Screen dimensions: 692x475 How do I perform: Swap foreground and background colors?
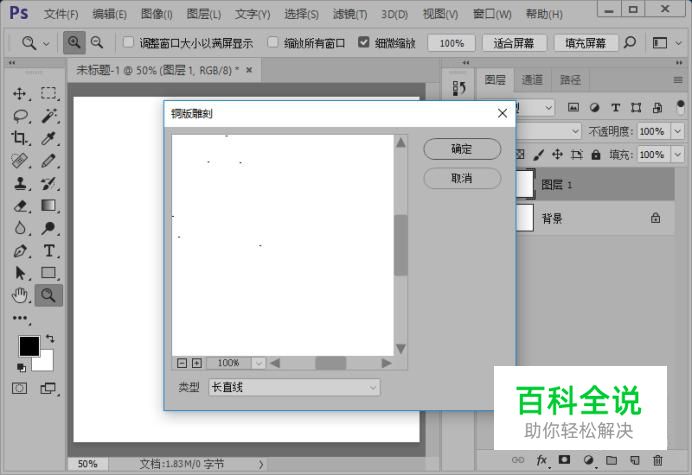50,339
